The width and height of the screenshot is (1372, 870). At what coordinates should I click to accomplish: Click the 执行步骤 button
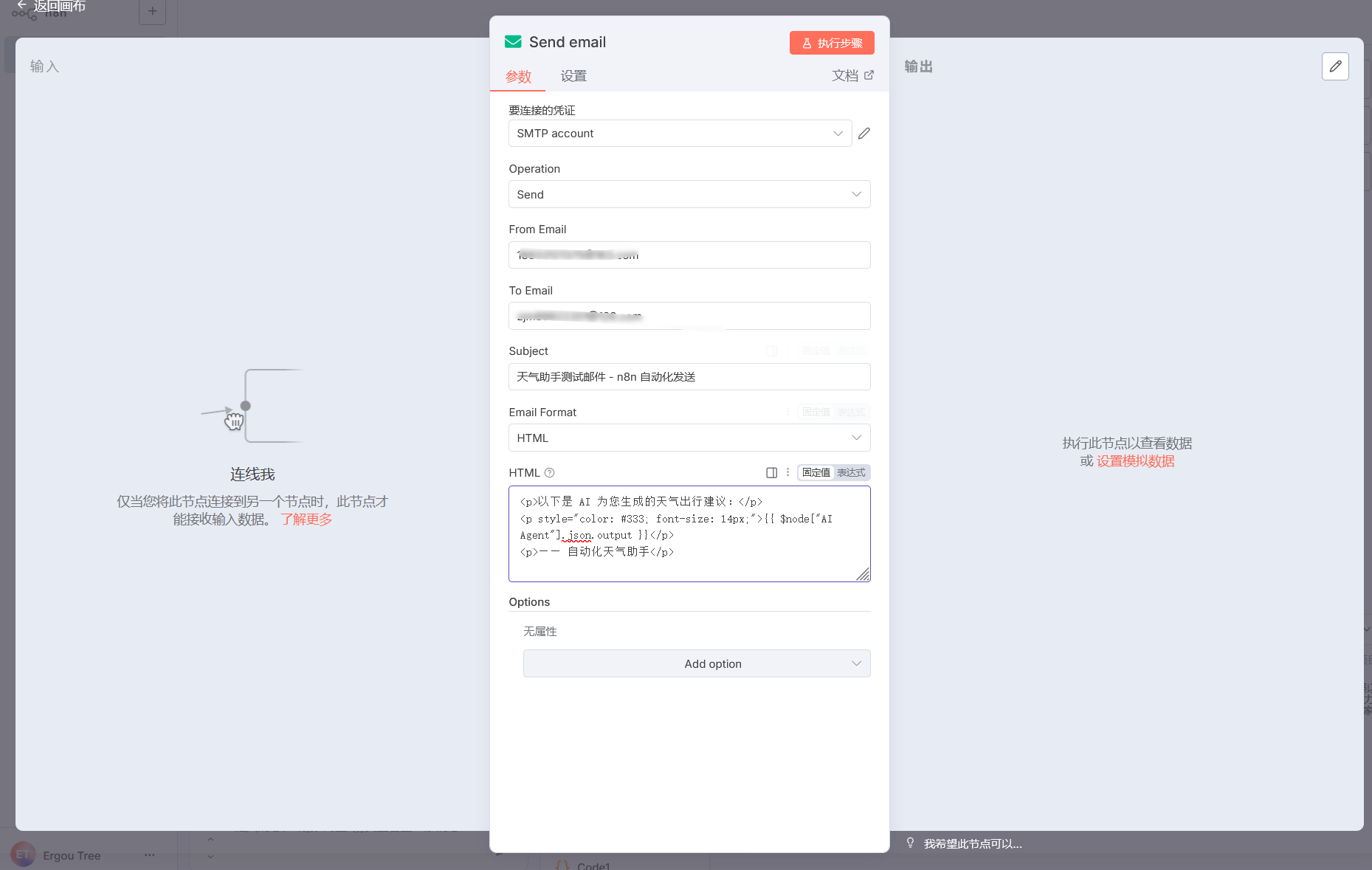click(x=831, y=44)
